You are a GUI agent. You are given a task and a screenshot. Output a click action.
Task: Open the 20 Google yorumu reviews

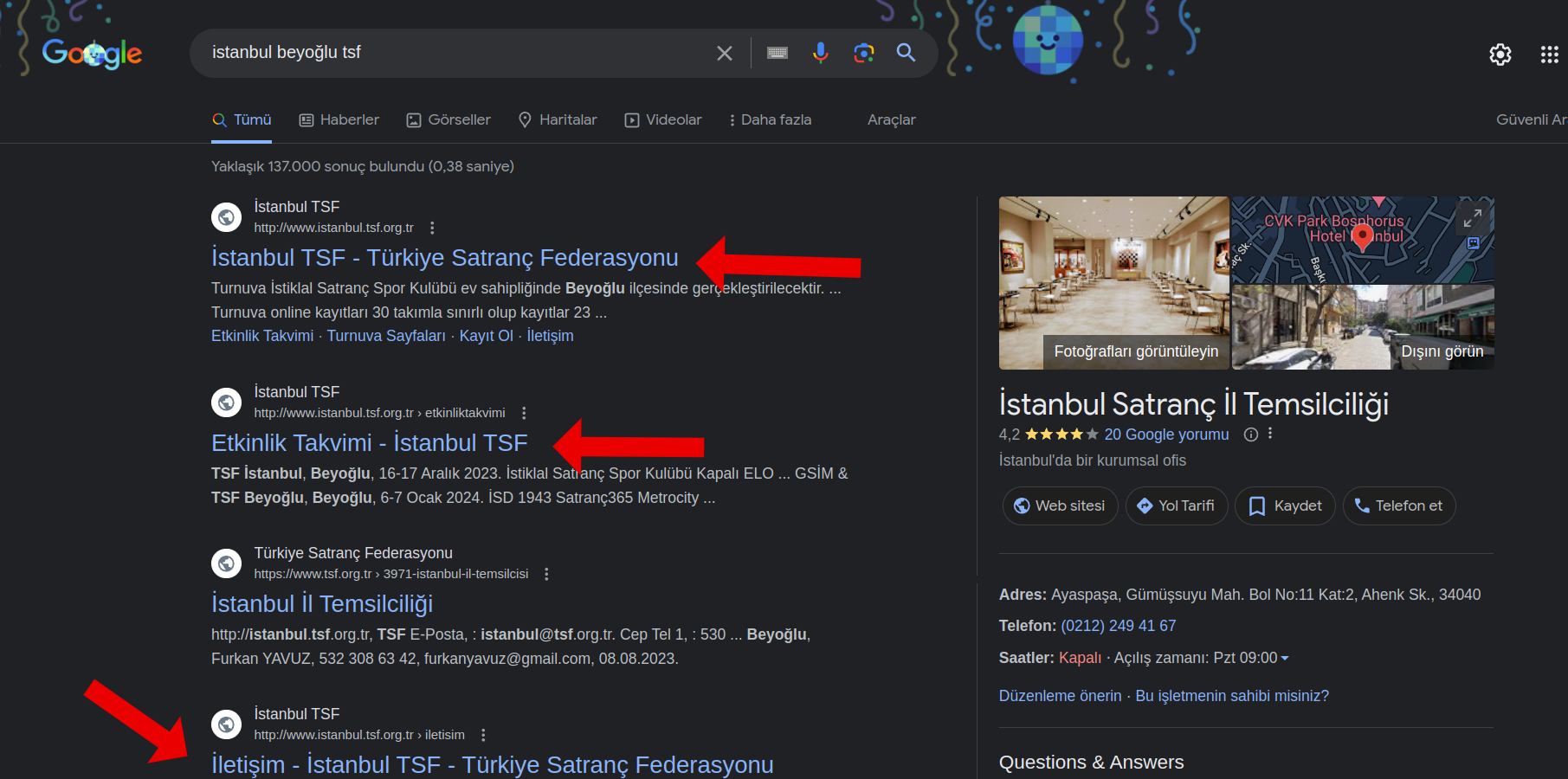[x=1166, y=435]
